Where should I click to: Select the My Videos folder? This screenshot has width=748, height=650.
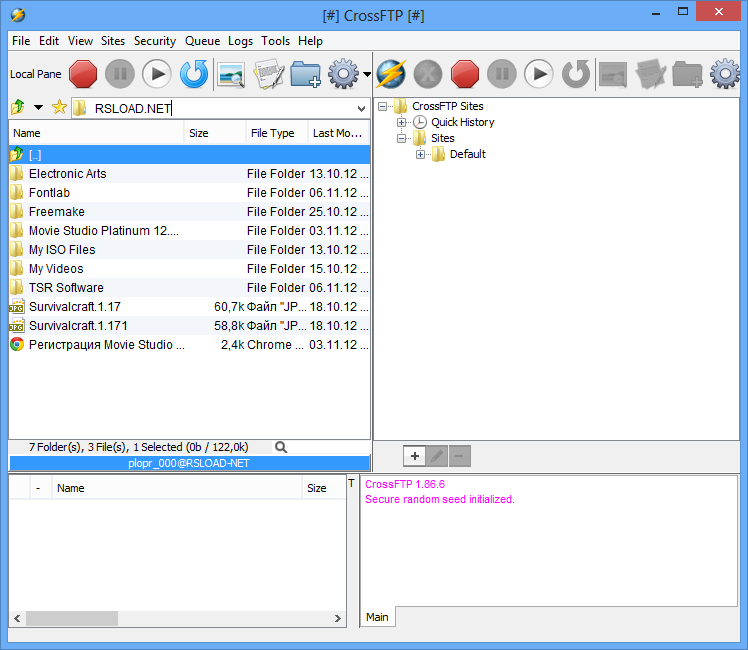(189, 269)
